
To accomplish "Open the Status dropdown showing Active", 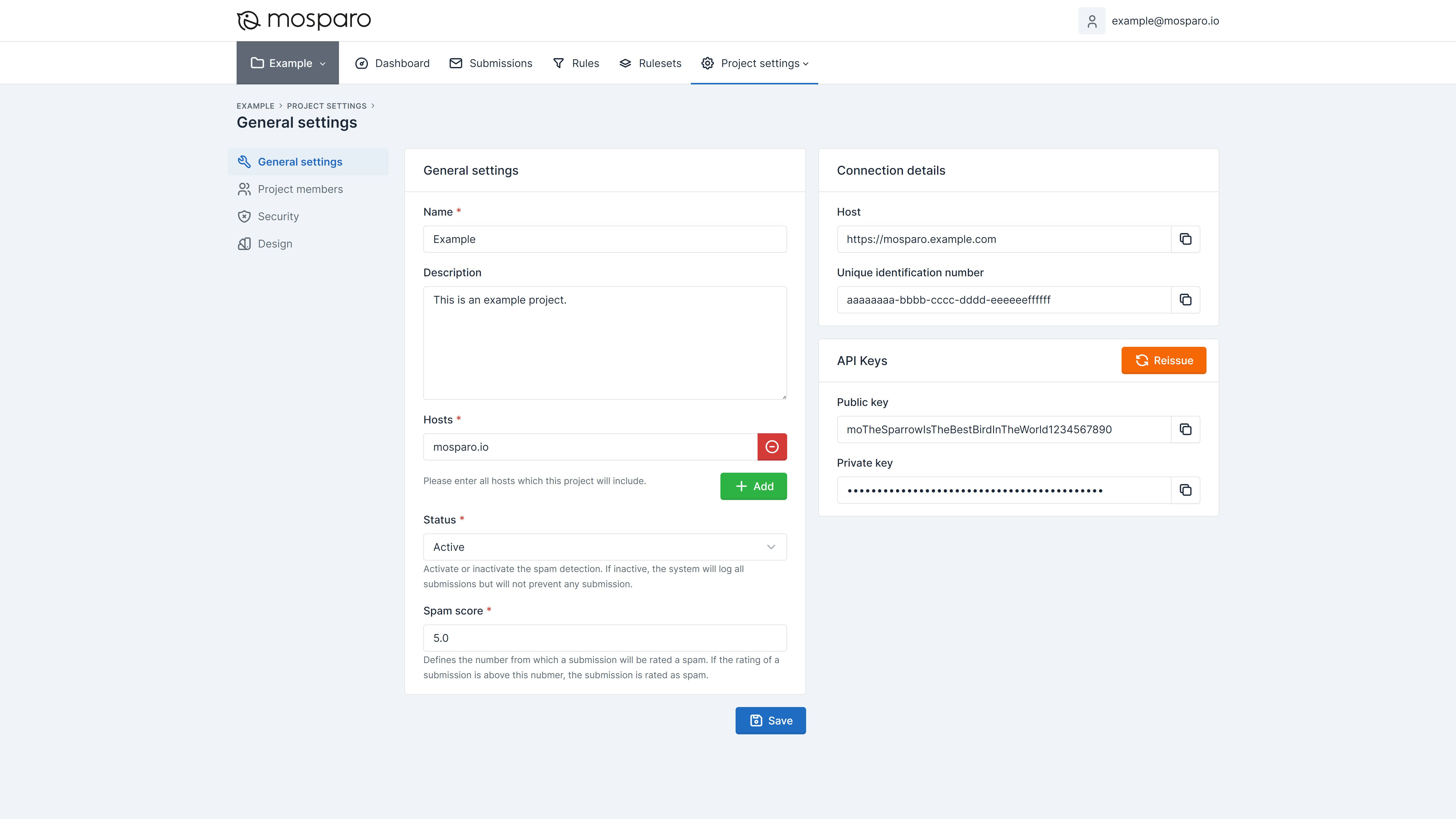I will click(x=605, y=547).
